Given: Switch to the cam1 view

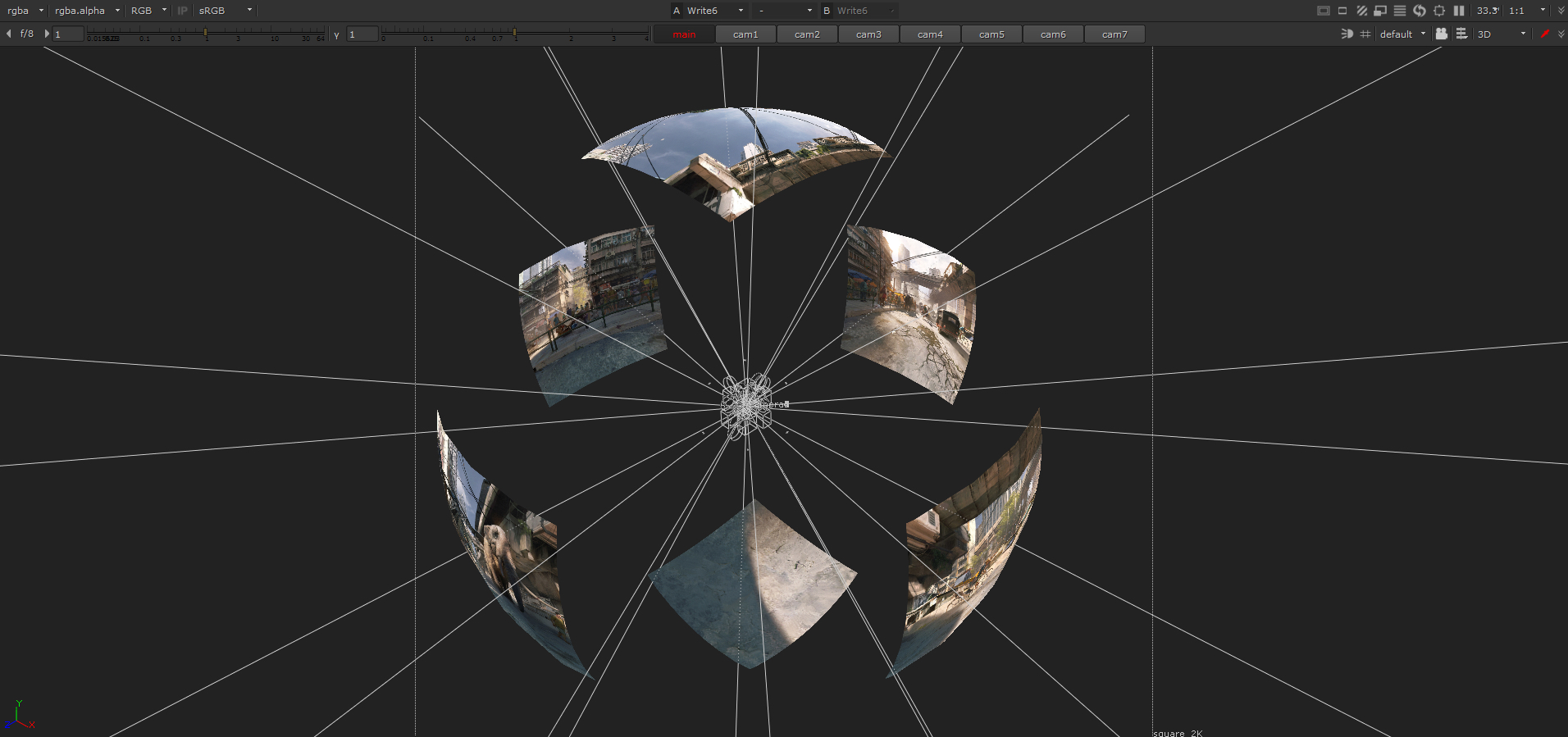Looking at the screenshot, I should tap(745, 34).
